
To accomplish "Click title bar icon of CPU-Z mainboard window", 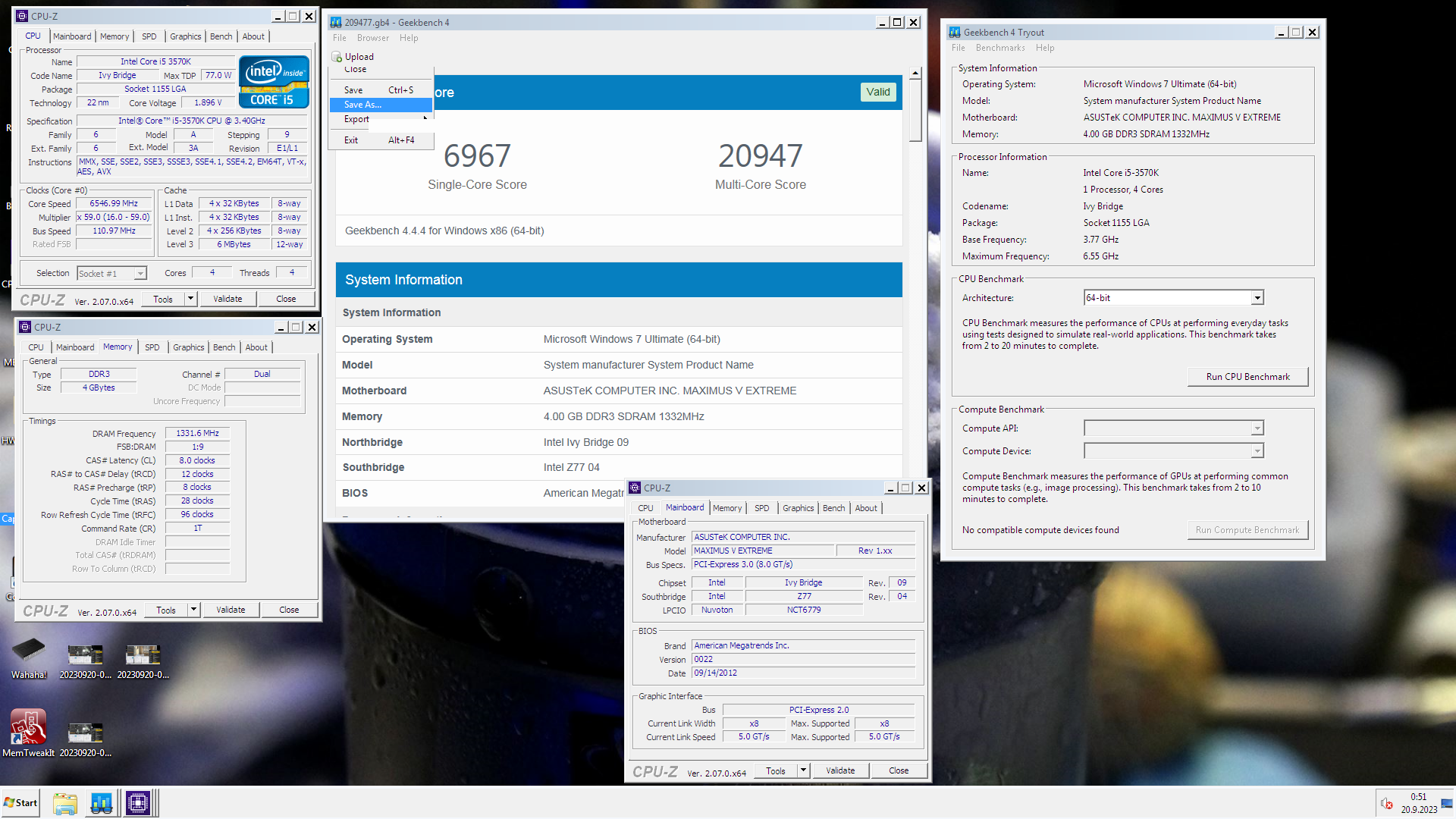I will tap(635, 488).
